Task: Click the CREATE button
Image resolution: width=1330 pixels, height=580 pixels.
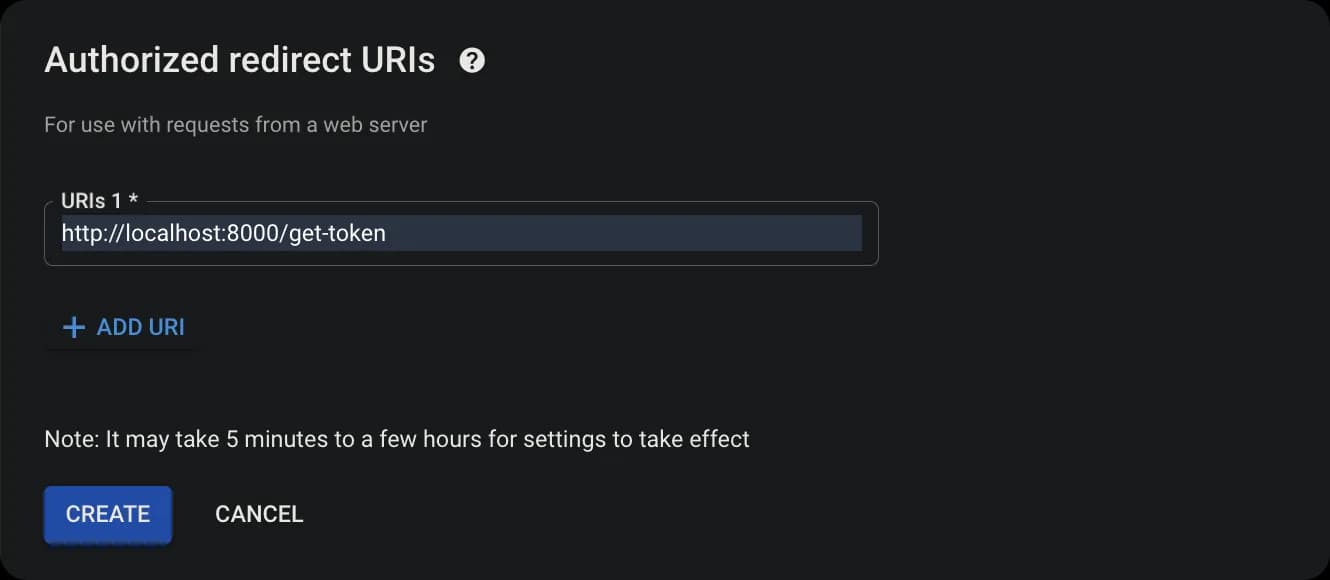Action: click(108, 514)
